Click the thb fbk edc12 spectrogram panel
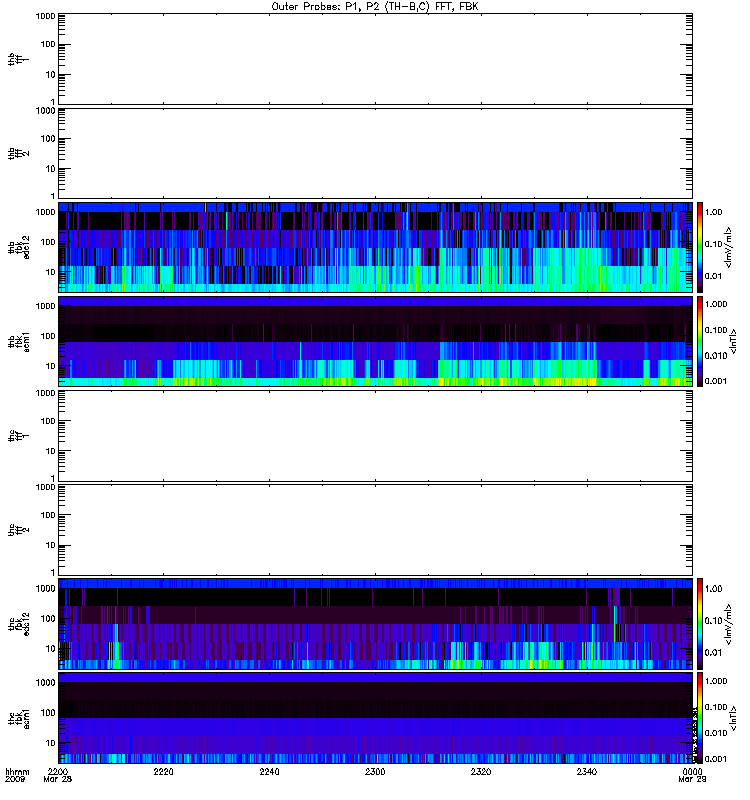Image resolution: width=750 pixels, height=800 pixels. point(376,247)
